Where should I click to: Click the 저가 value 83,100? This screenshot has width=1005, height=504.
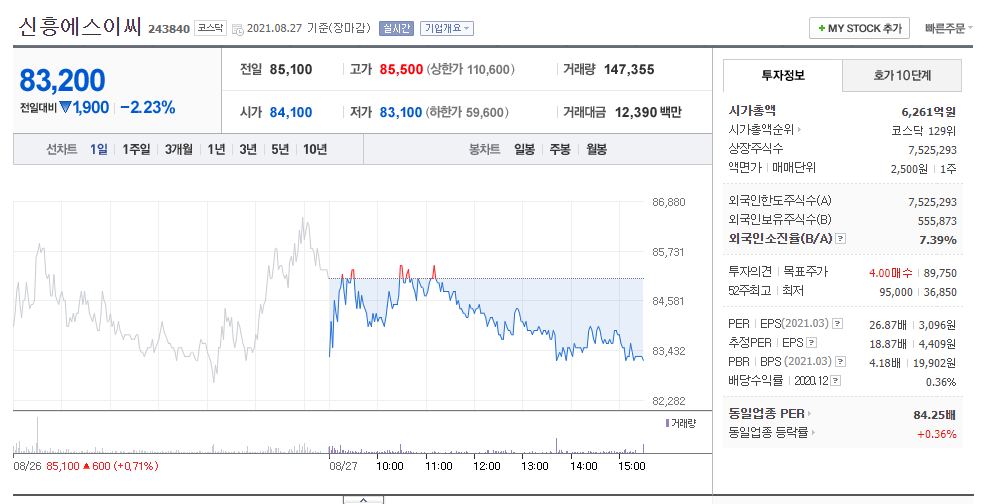(401, 112)
